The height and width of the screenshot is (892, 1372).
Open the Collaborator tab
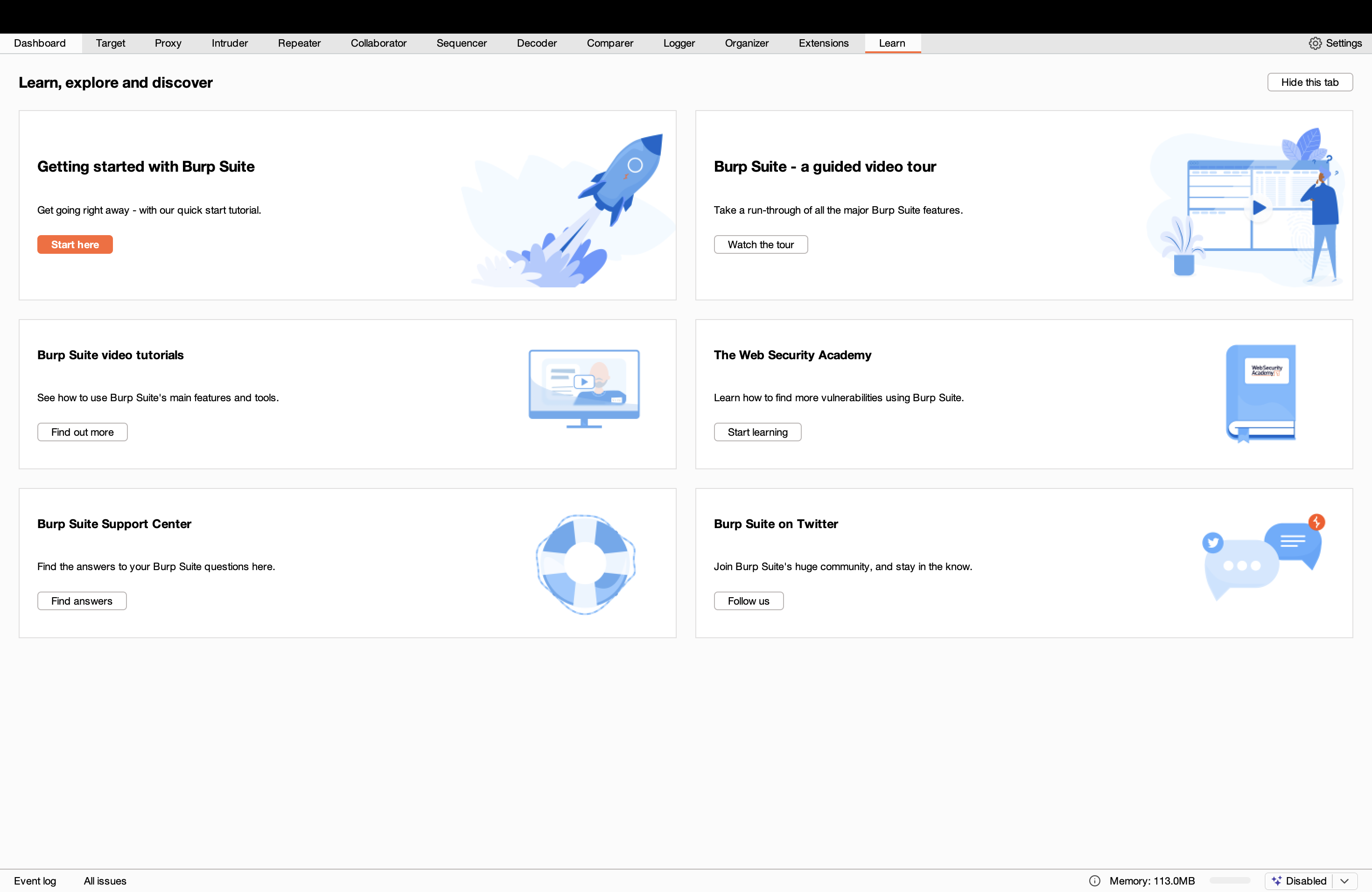[378, 43]
